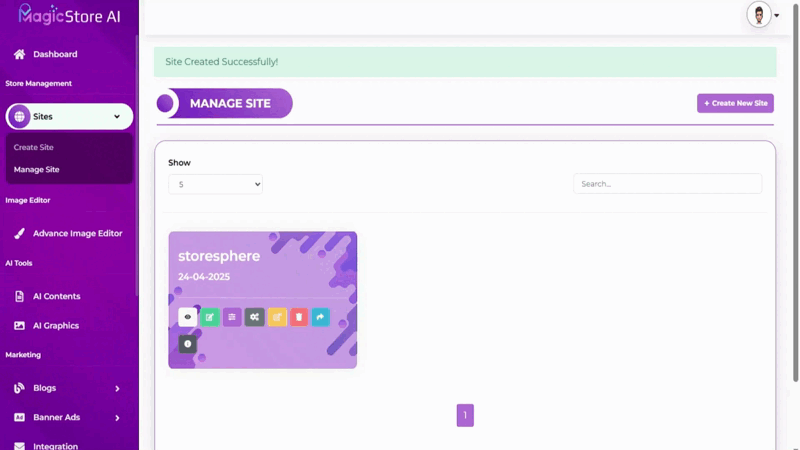Viewport: 800px width, 450px height.
Task: Open Dashboard from the sidebar
Action: coord(55,54)
